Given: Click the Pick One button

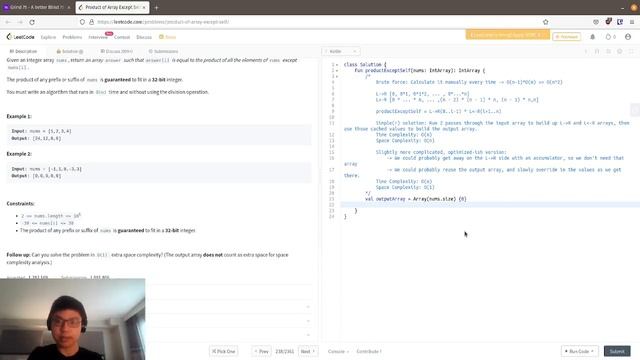Looking at the screenshot, I should (x=224, y=351).
